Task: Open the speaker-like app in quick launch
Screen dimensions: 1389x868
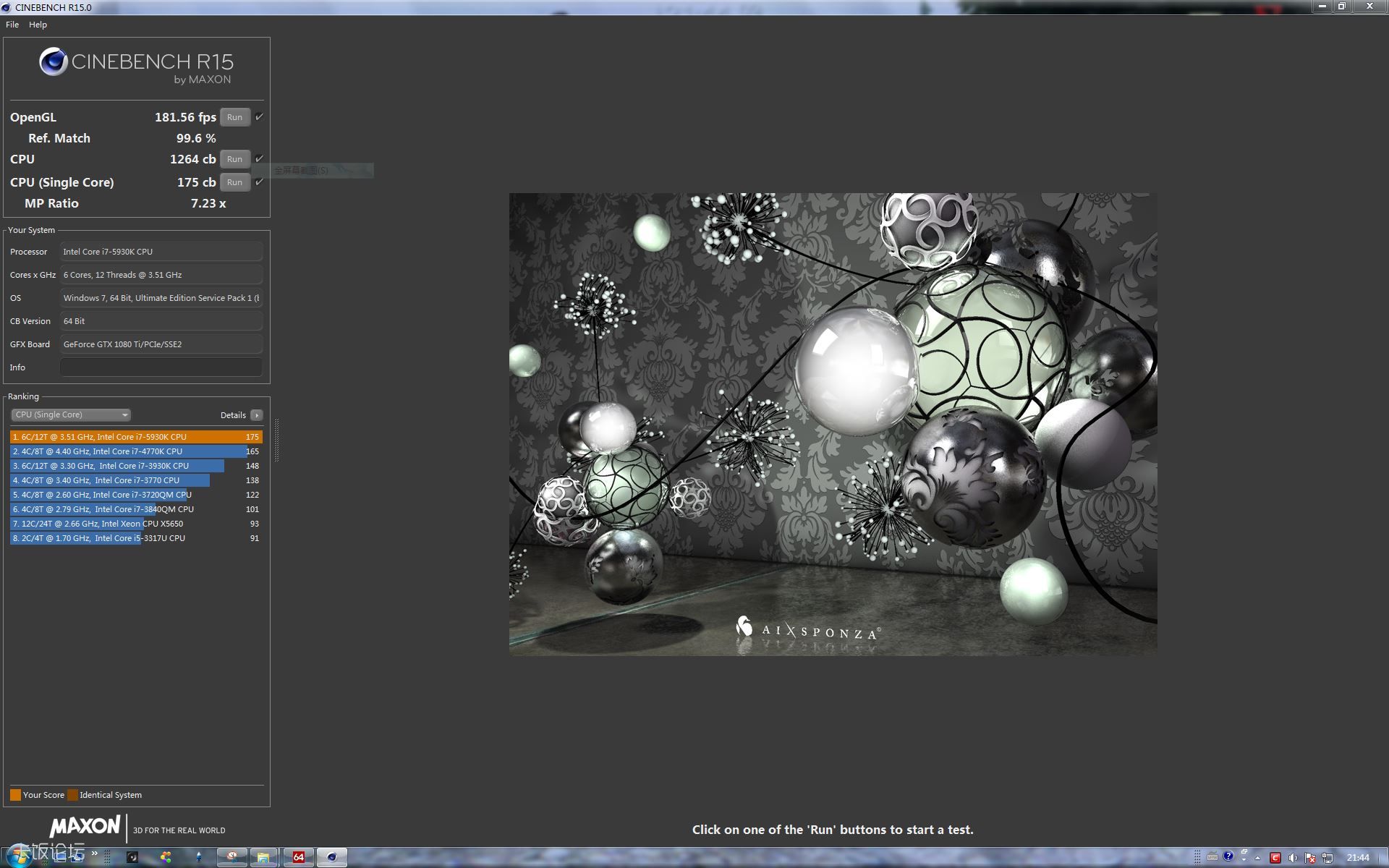Action: [132, 857]
